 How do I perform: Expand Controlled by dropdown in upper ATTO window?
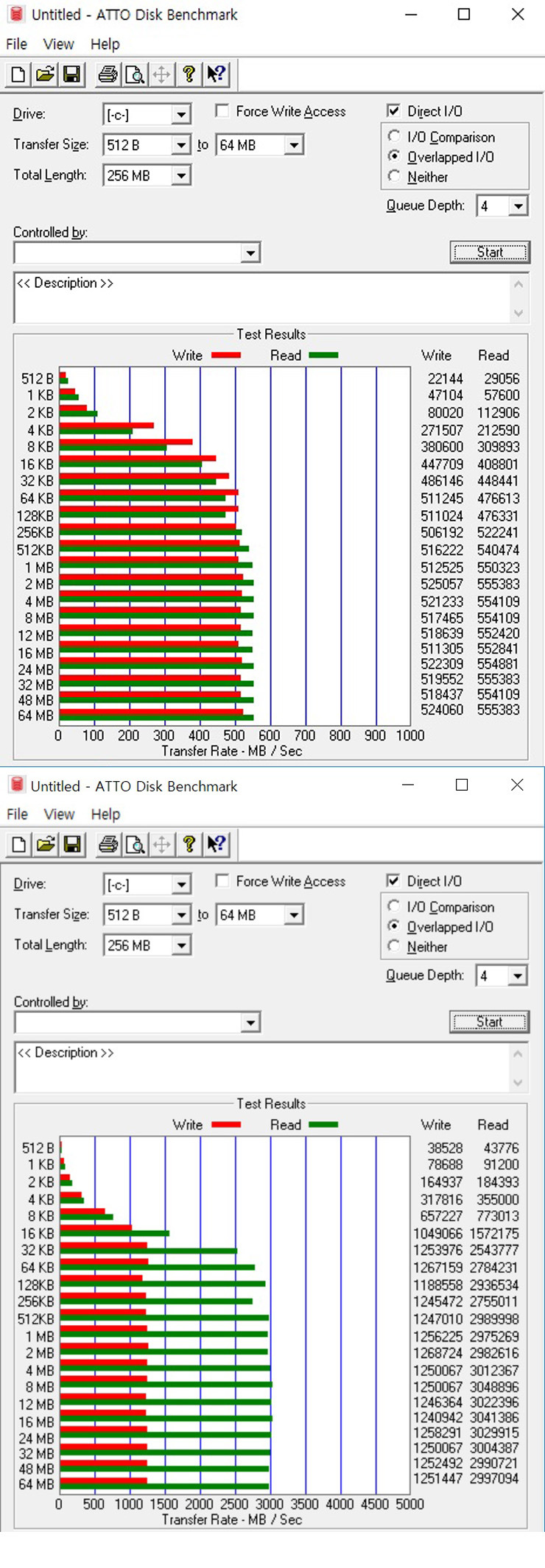(251, 253)
